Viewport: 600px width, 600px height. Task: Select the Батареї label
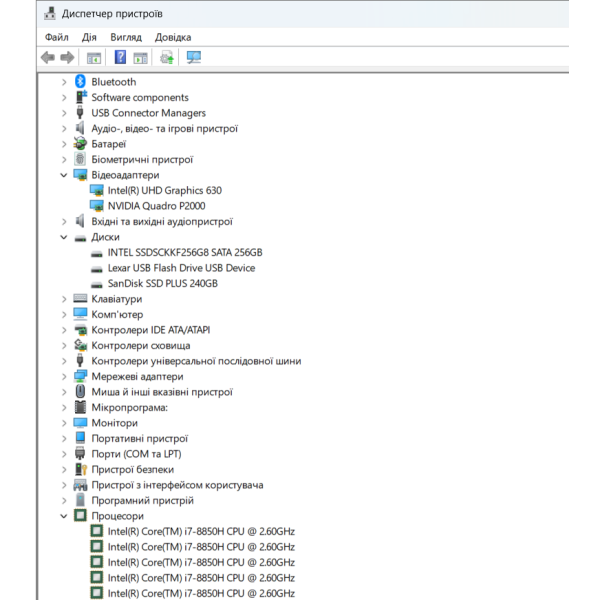point(109,144)
